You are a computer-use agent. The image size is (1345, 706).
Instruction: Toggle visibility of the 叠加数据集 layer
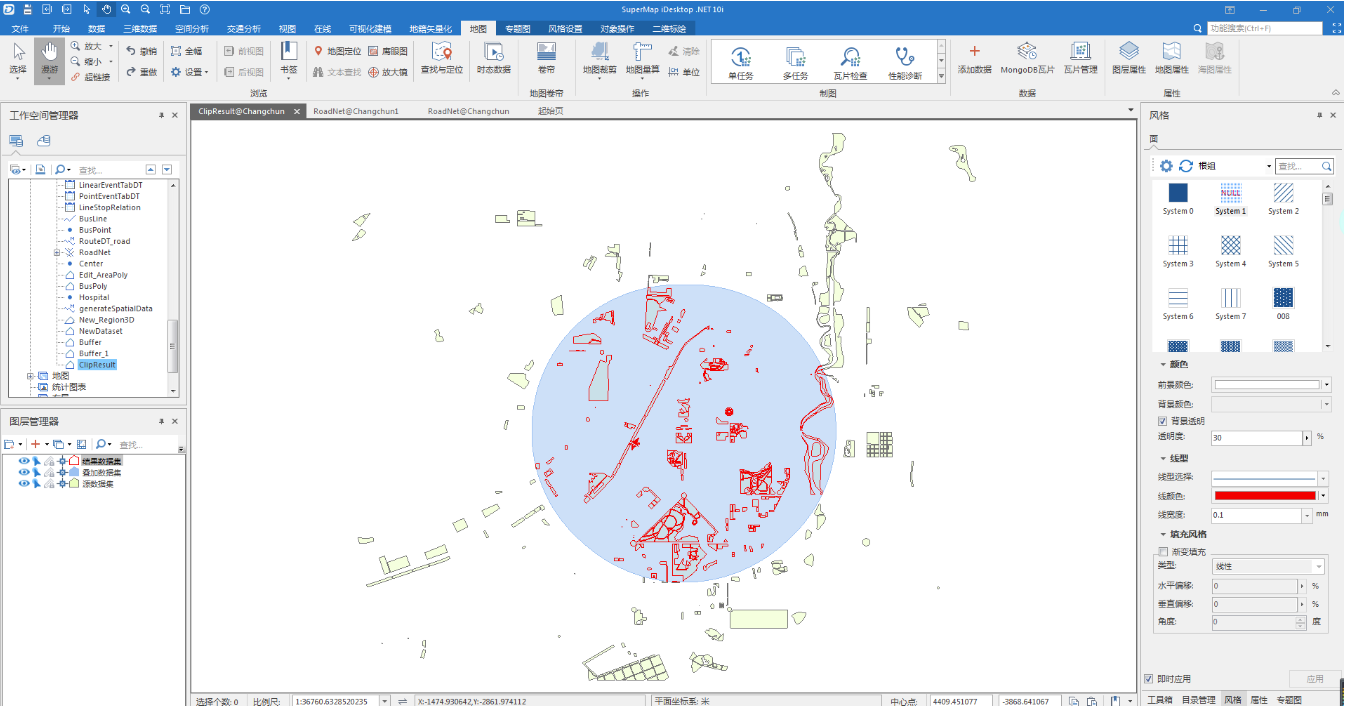[x=24, y=472]
